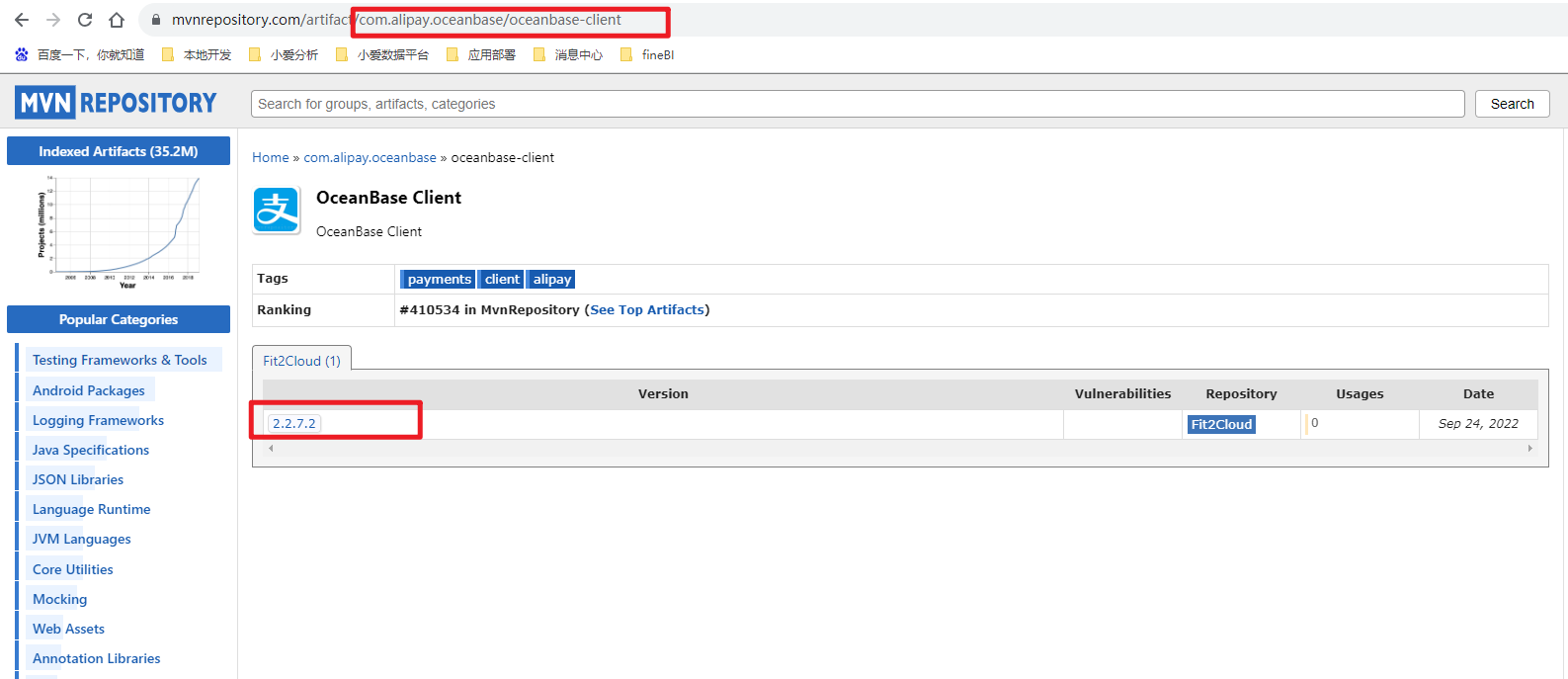
Task: Select the alipay tag
Action: pos(552,280)
